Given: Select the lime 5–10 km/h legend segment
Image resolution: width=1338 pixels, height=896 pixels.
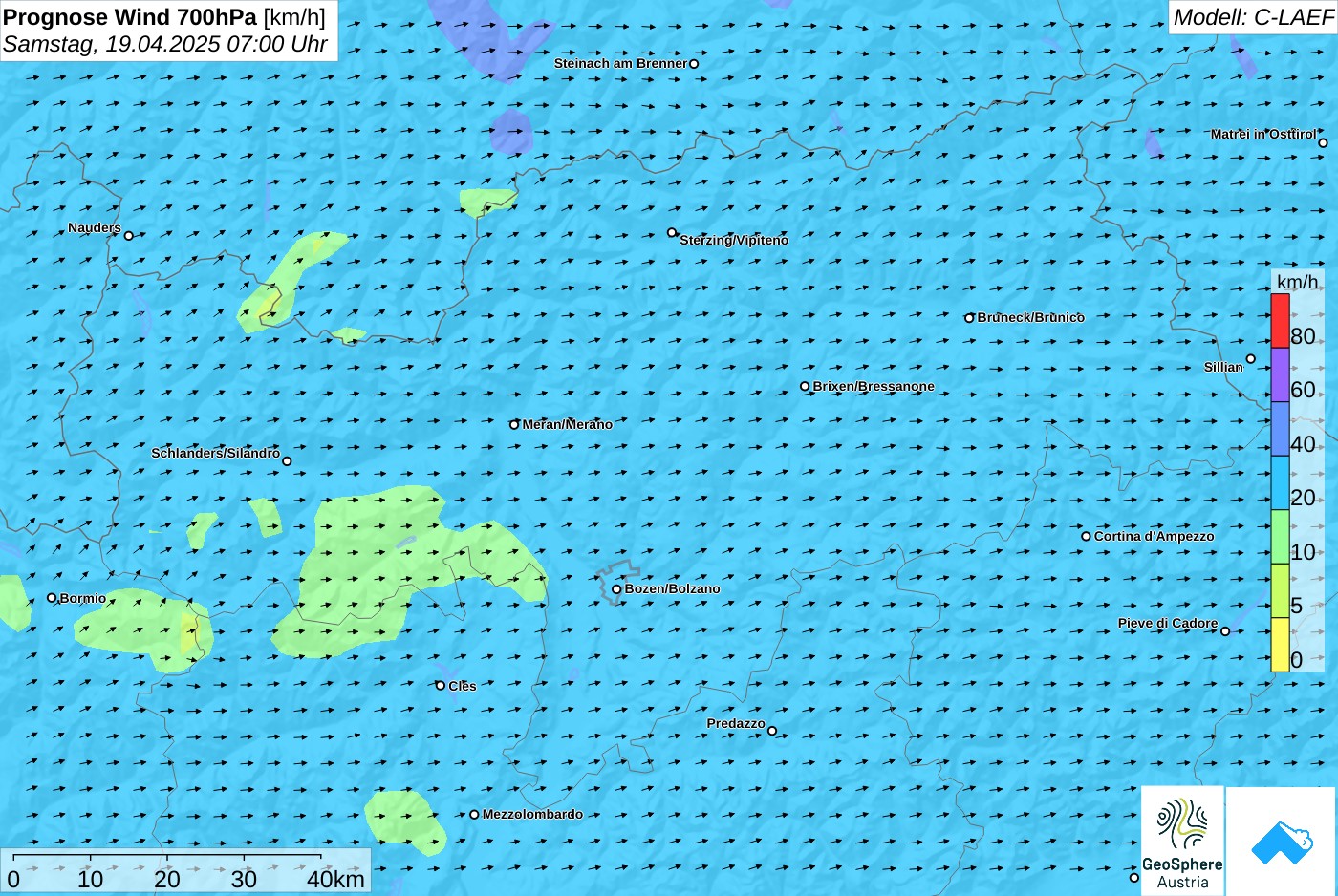Looking at the screenshot, I should (1280, 590).
